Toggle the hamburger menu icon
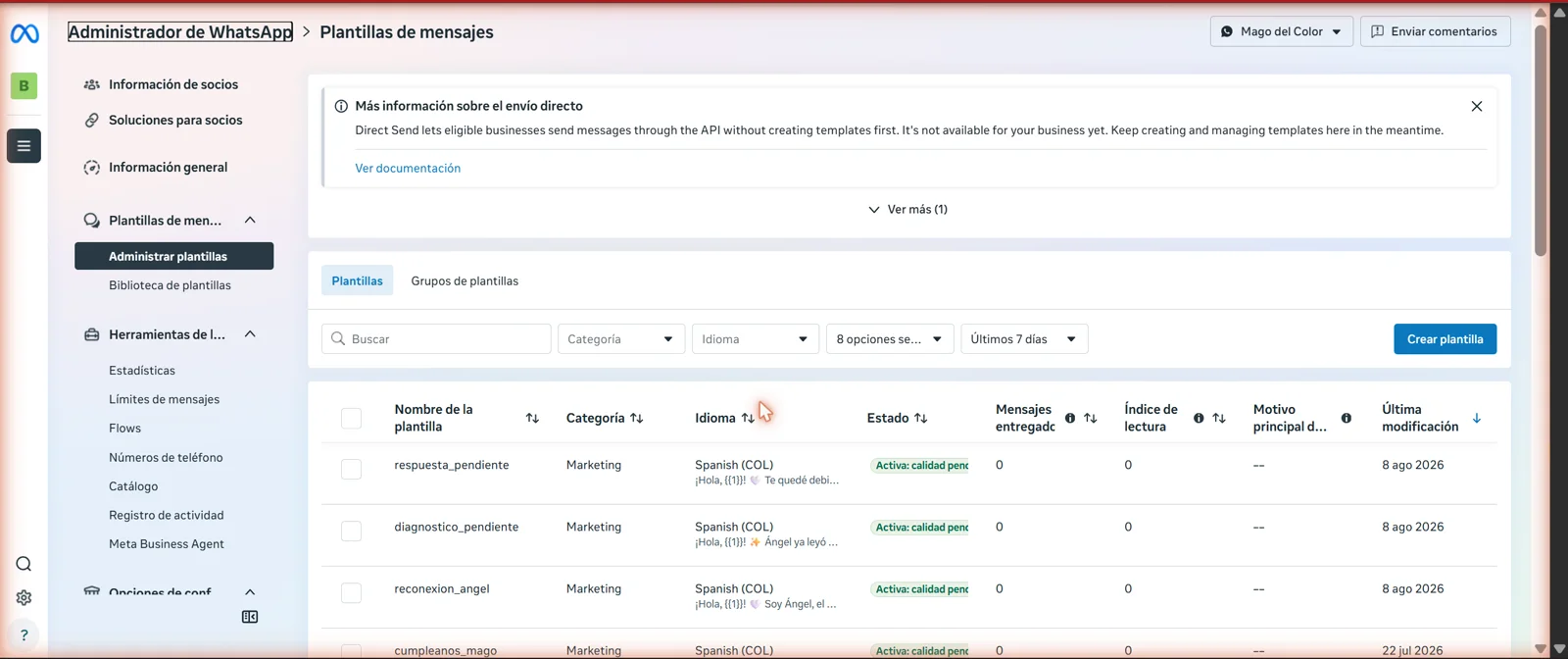1568x659 pixels. [24, 146]
